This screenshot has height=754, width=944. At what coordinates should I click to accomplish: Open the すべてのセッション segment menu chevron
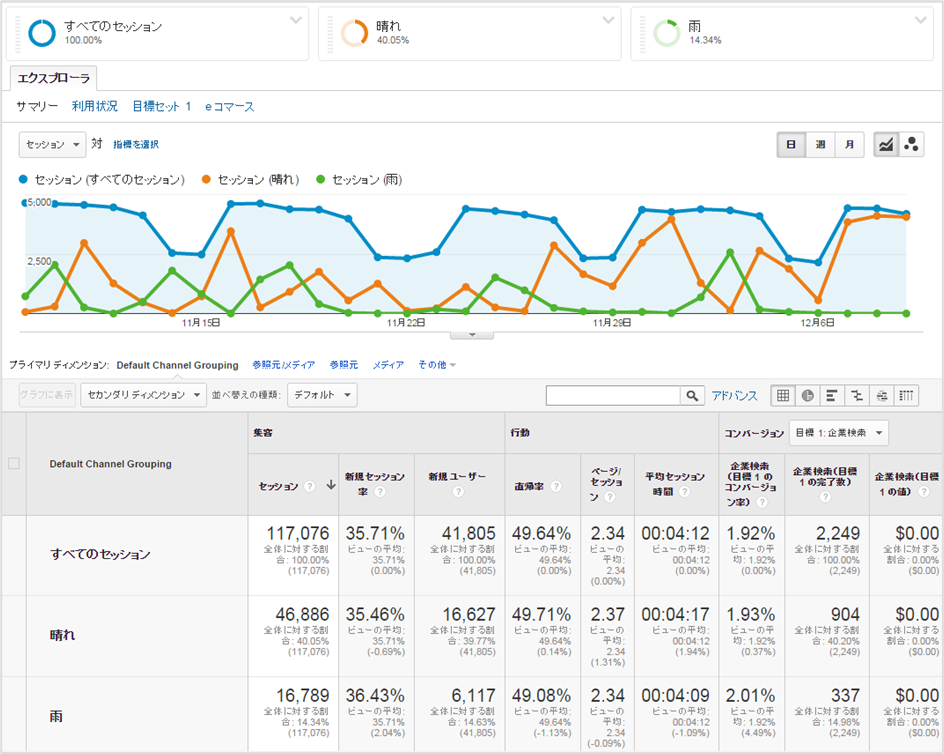296,20
